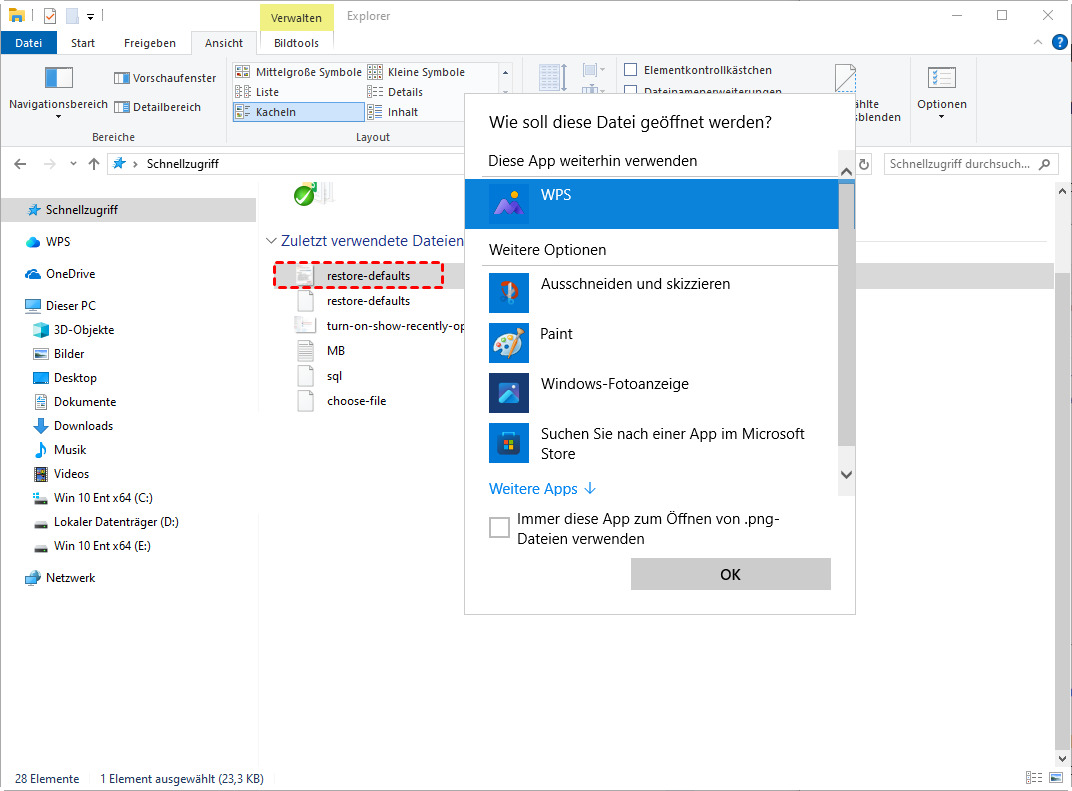
Task: Collapse the ribbon chevron
Action: tap(1038, 42)
